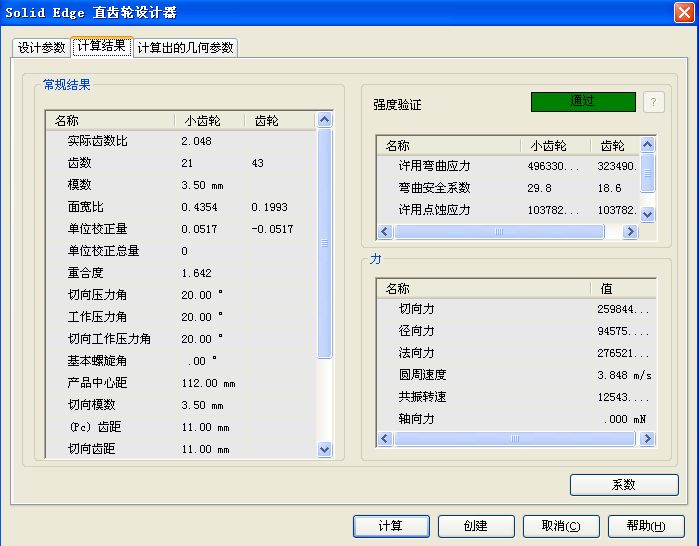
Task: Select the 法向力 row
Action: pos(516,353)
